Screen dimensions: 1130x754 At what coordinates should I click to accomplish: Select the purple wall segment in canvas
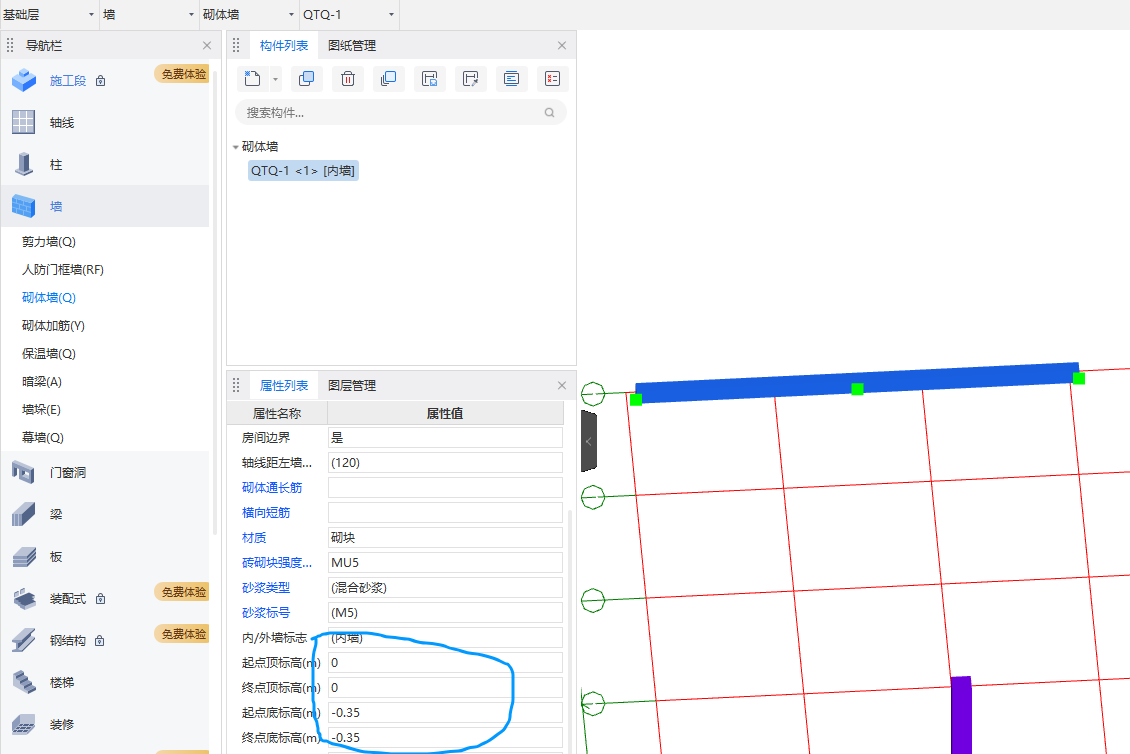point(961,715)
